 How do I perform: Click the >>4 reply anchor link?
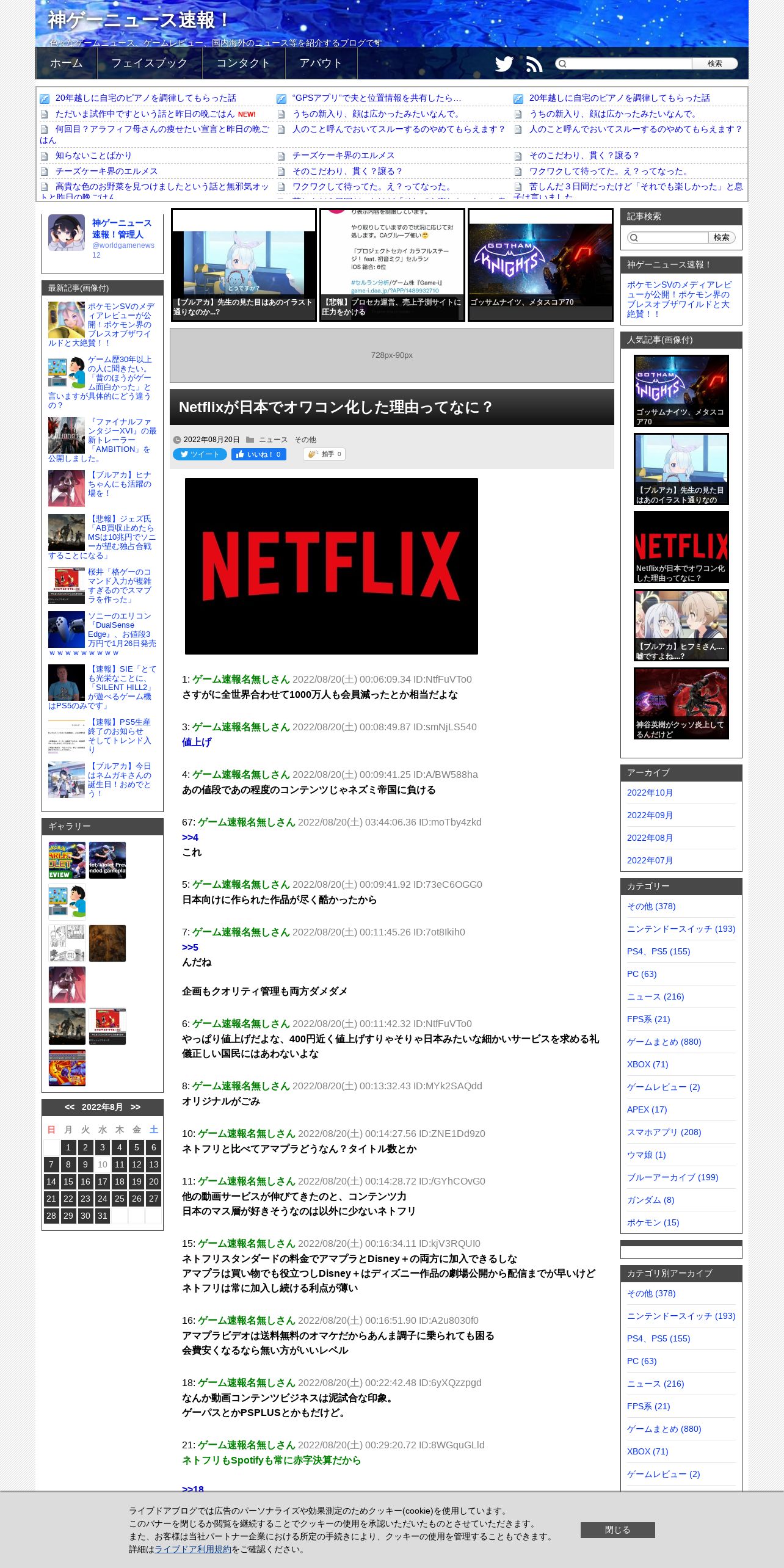pos(190,837)
